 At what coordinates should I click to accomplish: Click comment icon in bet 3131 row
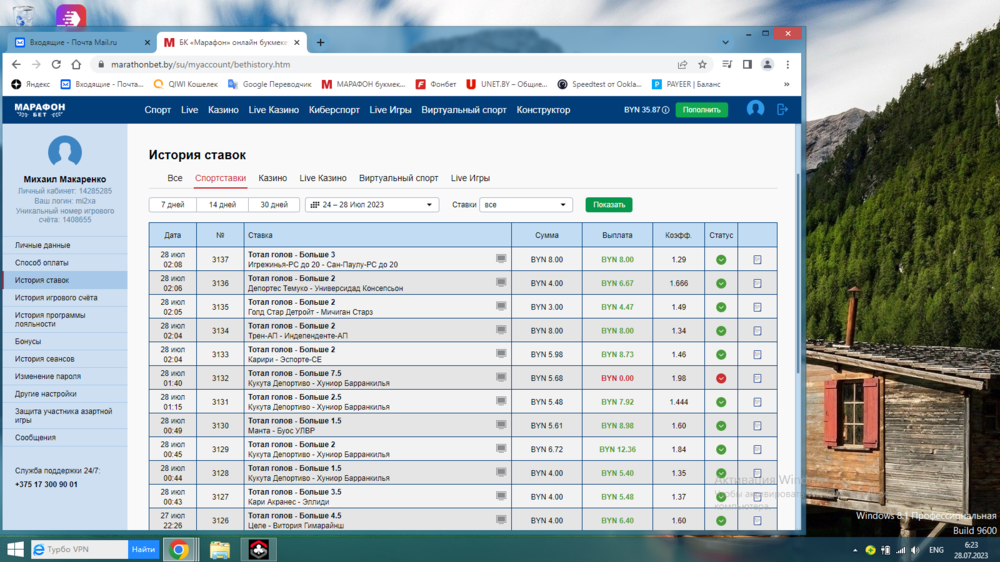pyautogui.click(x=501, y=401)
